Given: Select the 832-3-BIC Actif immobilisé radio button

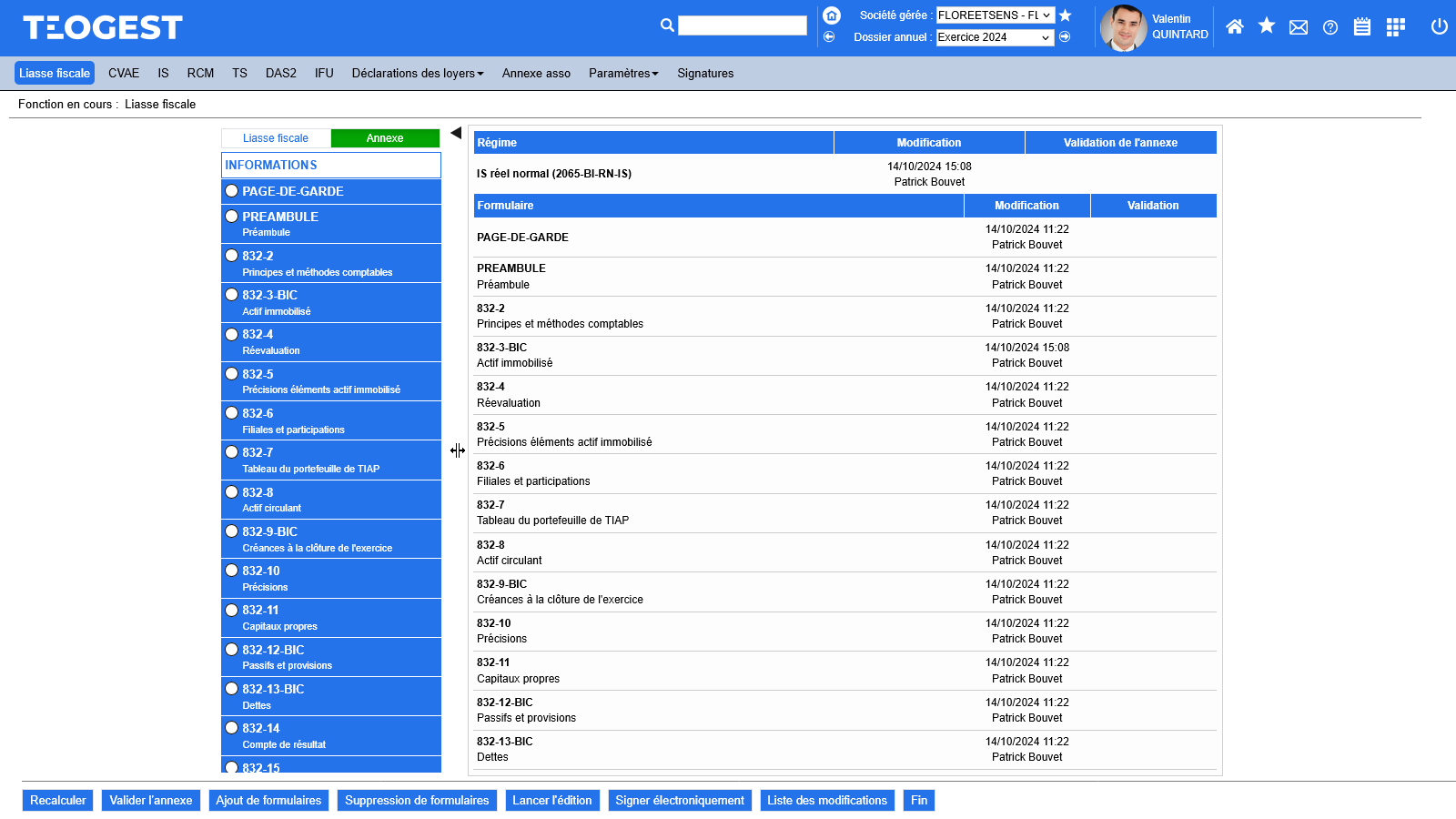Looking at the screenshot, I should (x=232, y=295).
